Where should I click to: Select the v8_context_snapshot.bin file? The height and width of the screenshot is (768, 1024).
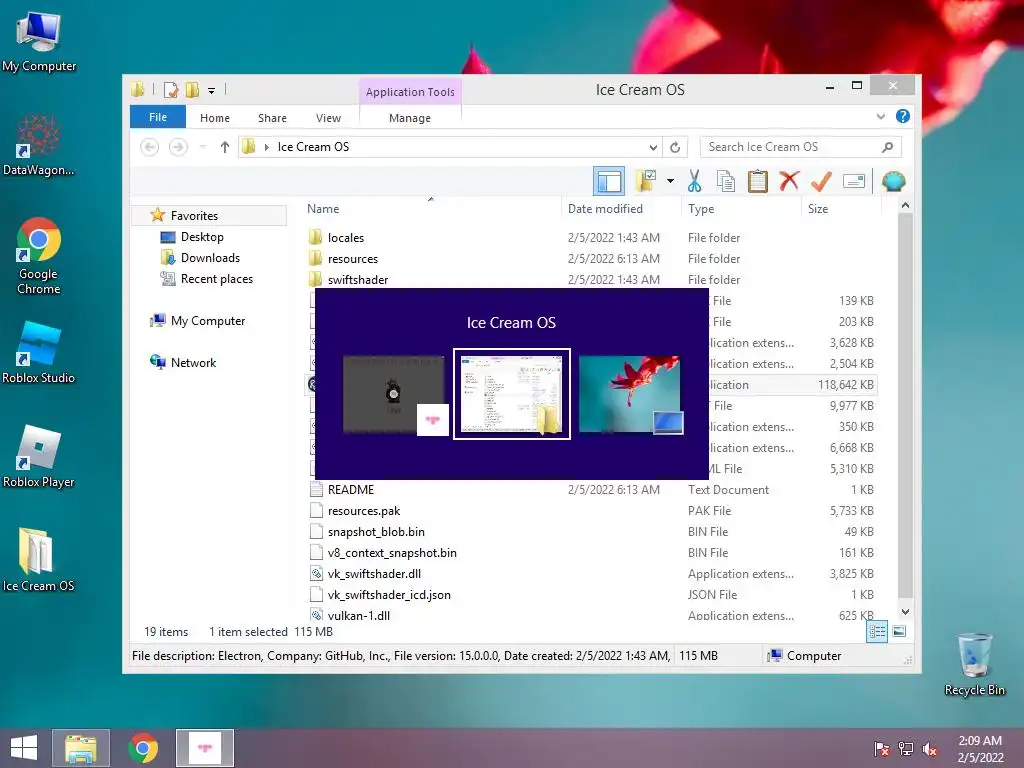392,552
